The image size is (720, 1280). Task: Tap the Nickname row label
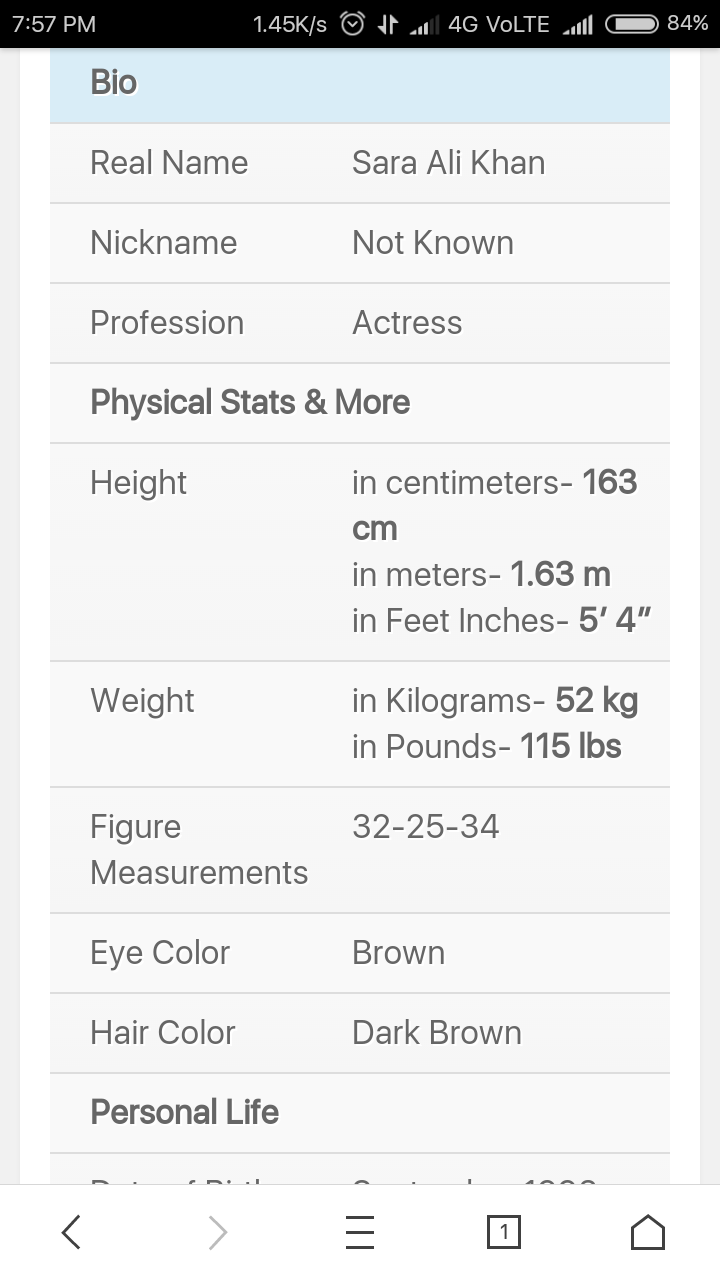163,243
